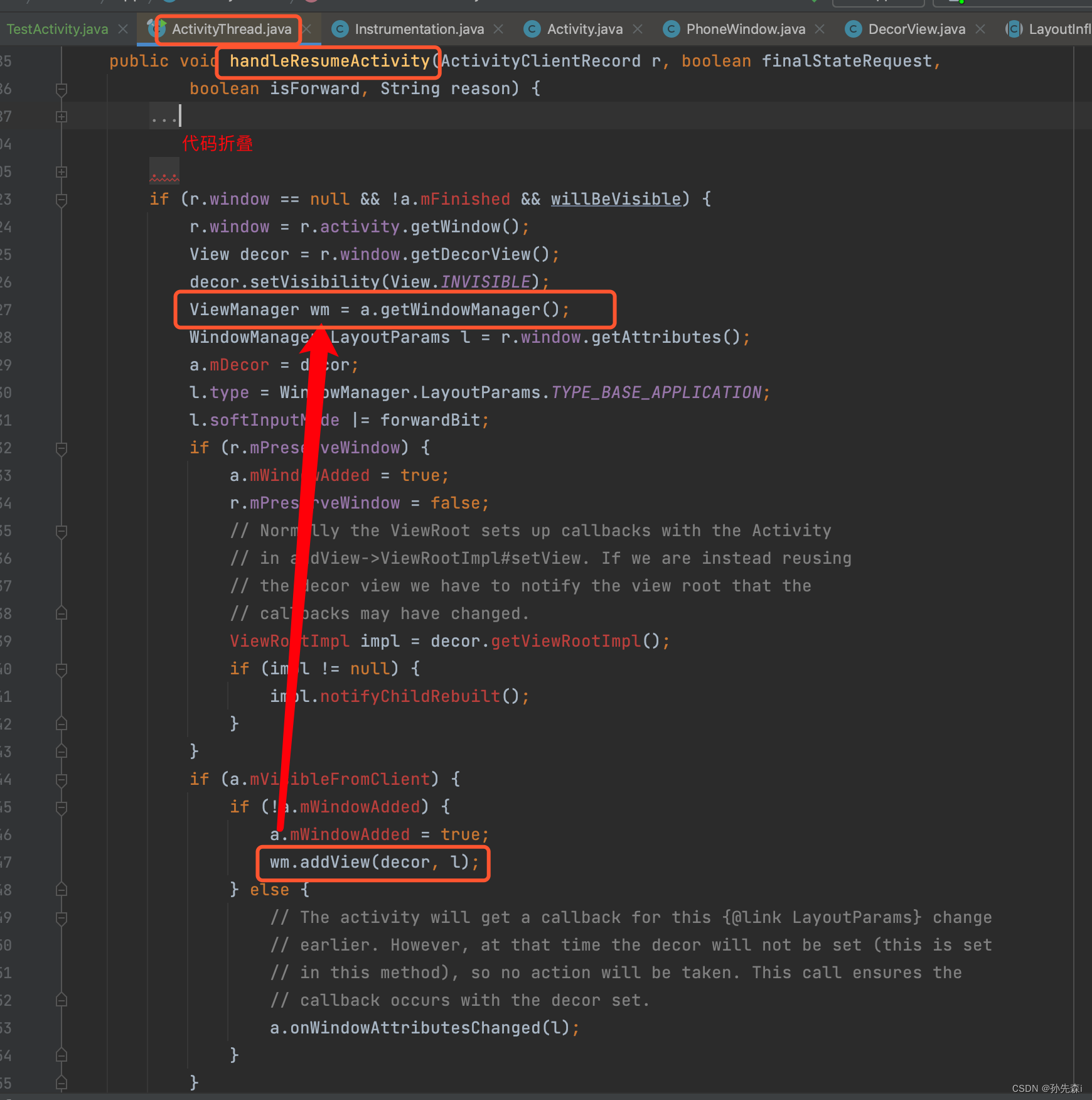This screenshot has height=1100, width=1092.
Task: Click getAttributes() in the LayoutParams line
Action: tap(666, 338)
